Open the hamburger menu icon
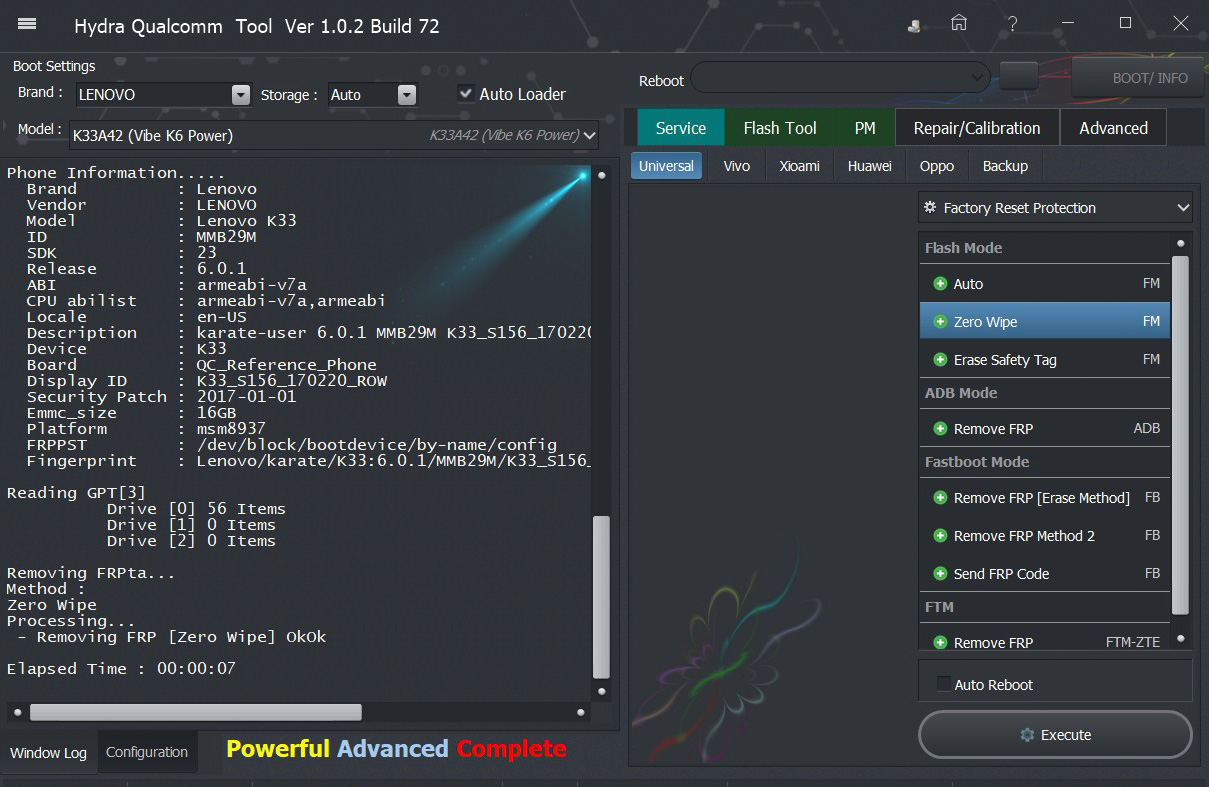 click(x=28, y=24)
